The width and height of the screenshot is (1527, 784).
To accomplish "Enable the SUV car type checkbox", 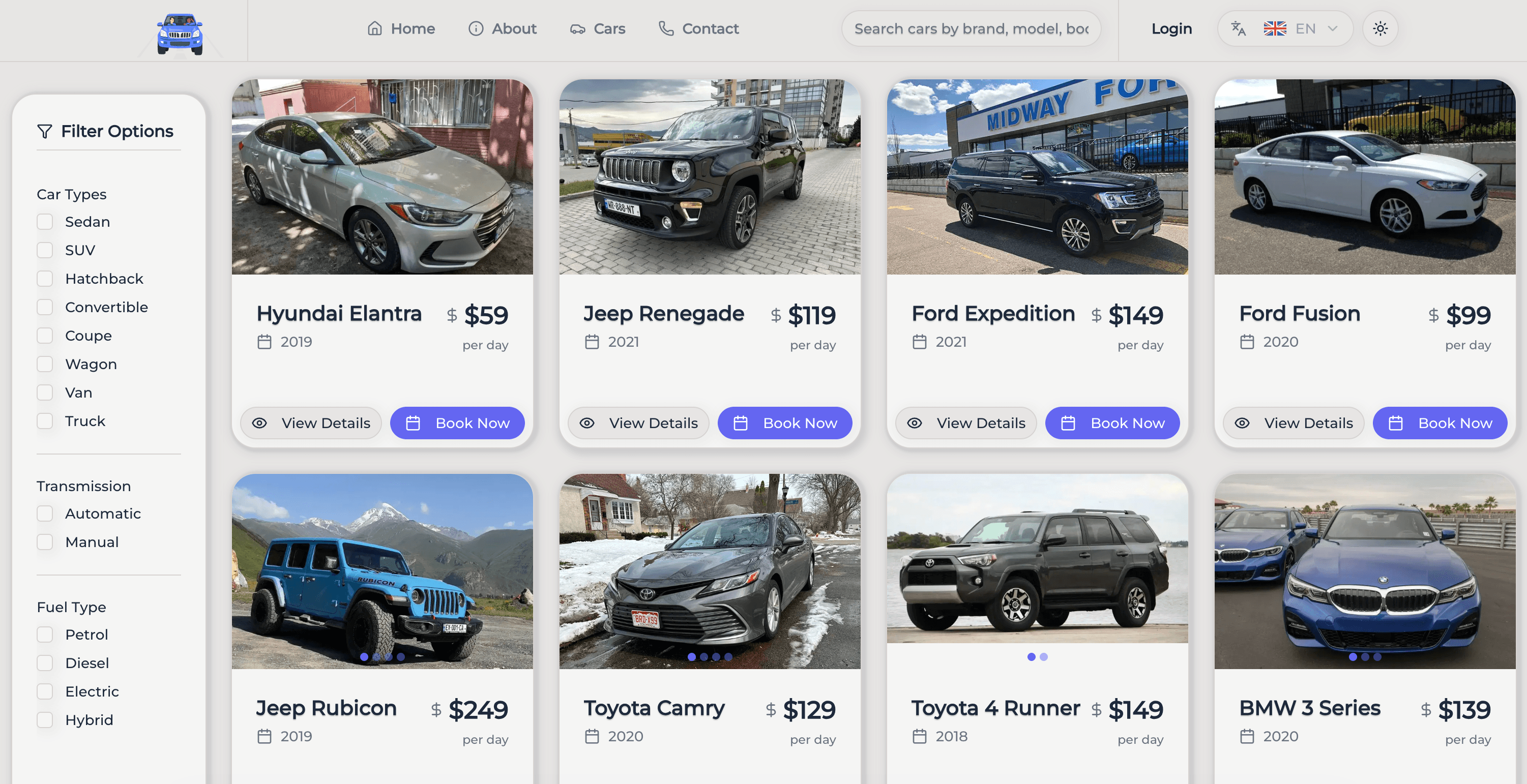I will point(45,250).
